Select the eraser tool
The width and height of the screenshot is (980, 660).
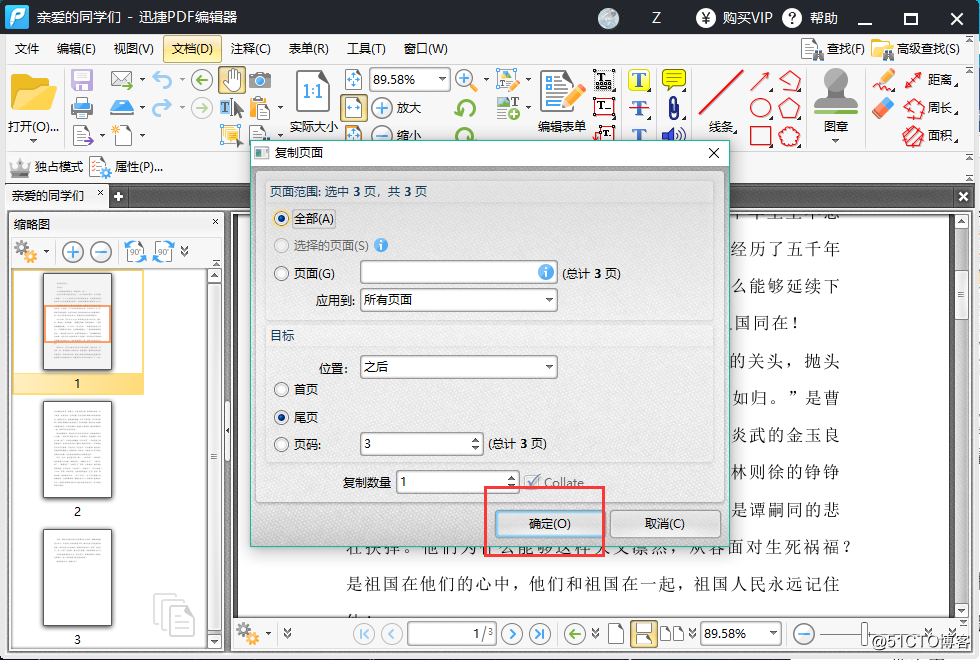[x=883, y=108]
